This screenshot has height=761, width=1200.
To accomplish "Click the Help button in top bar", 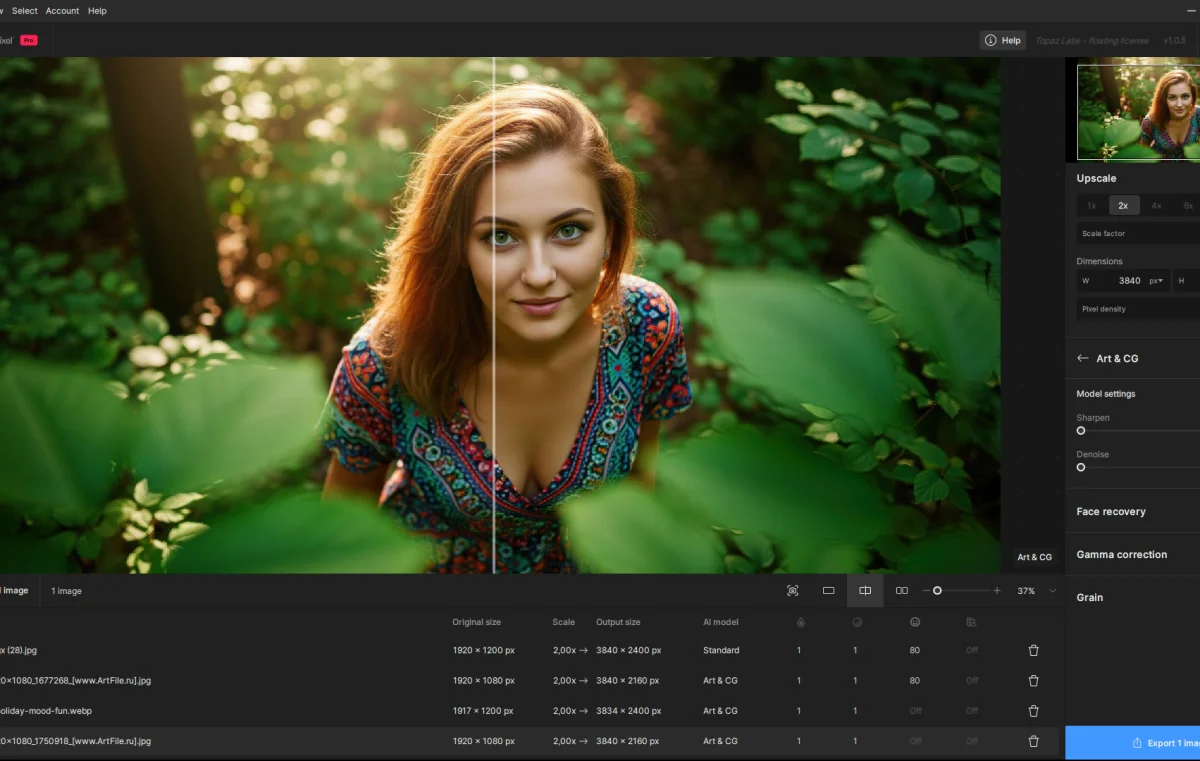I will [x=1002, y=40].
